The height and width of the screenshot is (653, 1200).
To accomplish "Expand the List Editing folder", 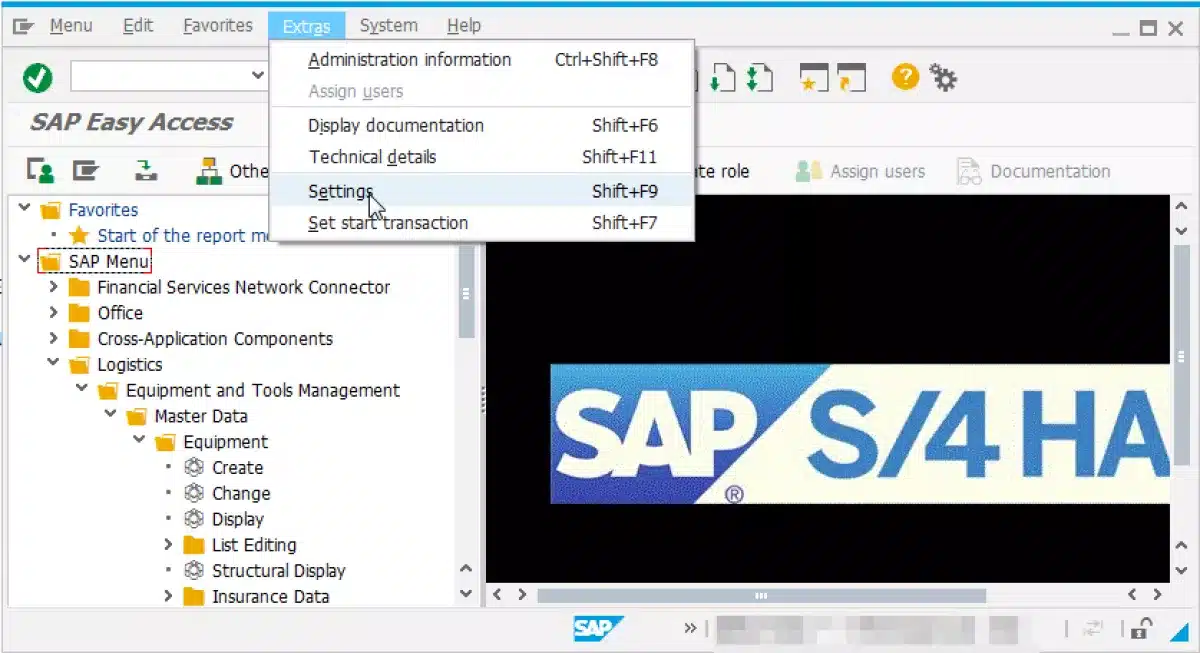I will point(169,545).
